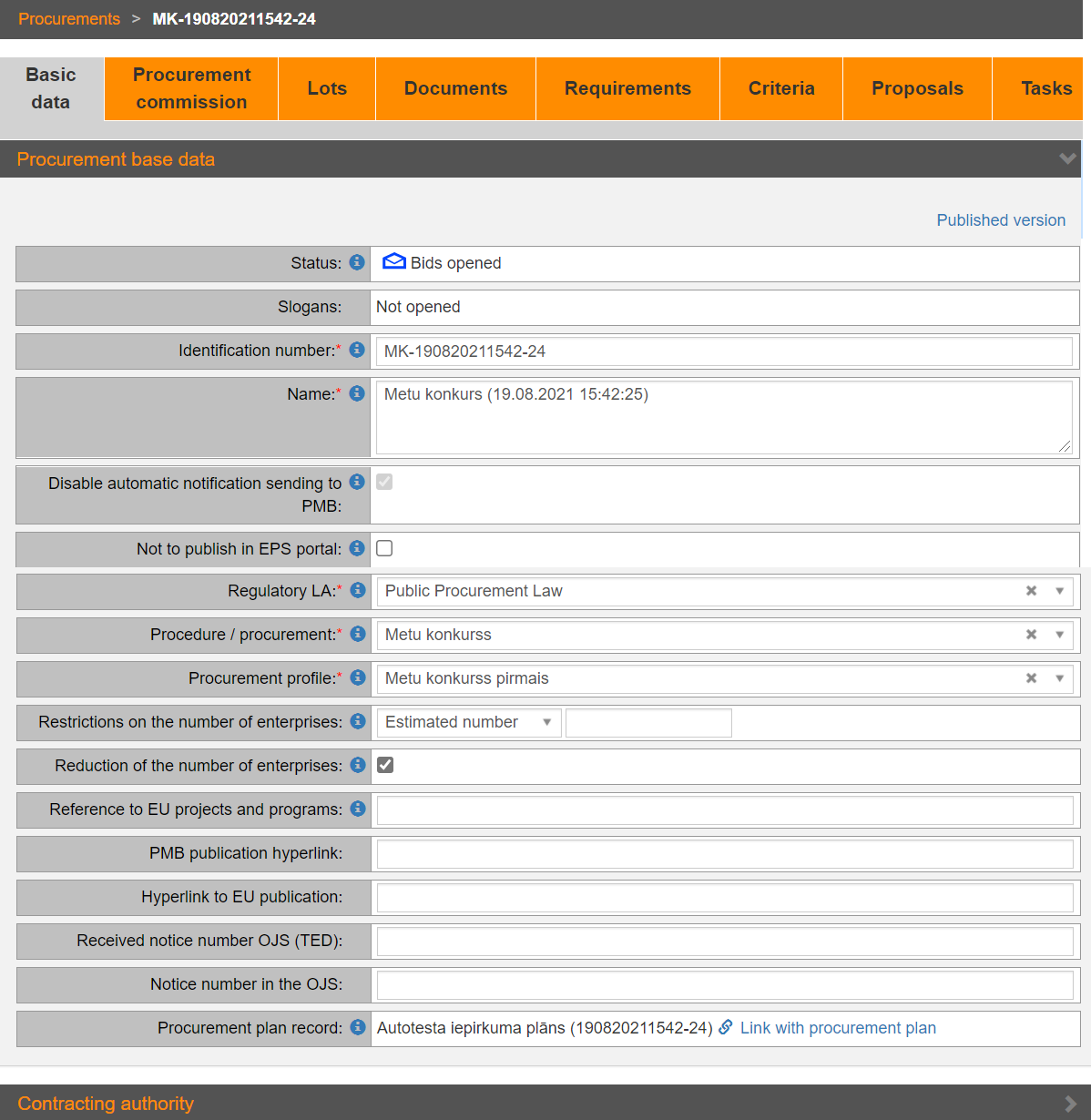Clear the Metu konkurss procedure selection

[x=1031, y=635]
